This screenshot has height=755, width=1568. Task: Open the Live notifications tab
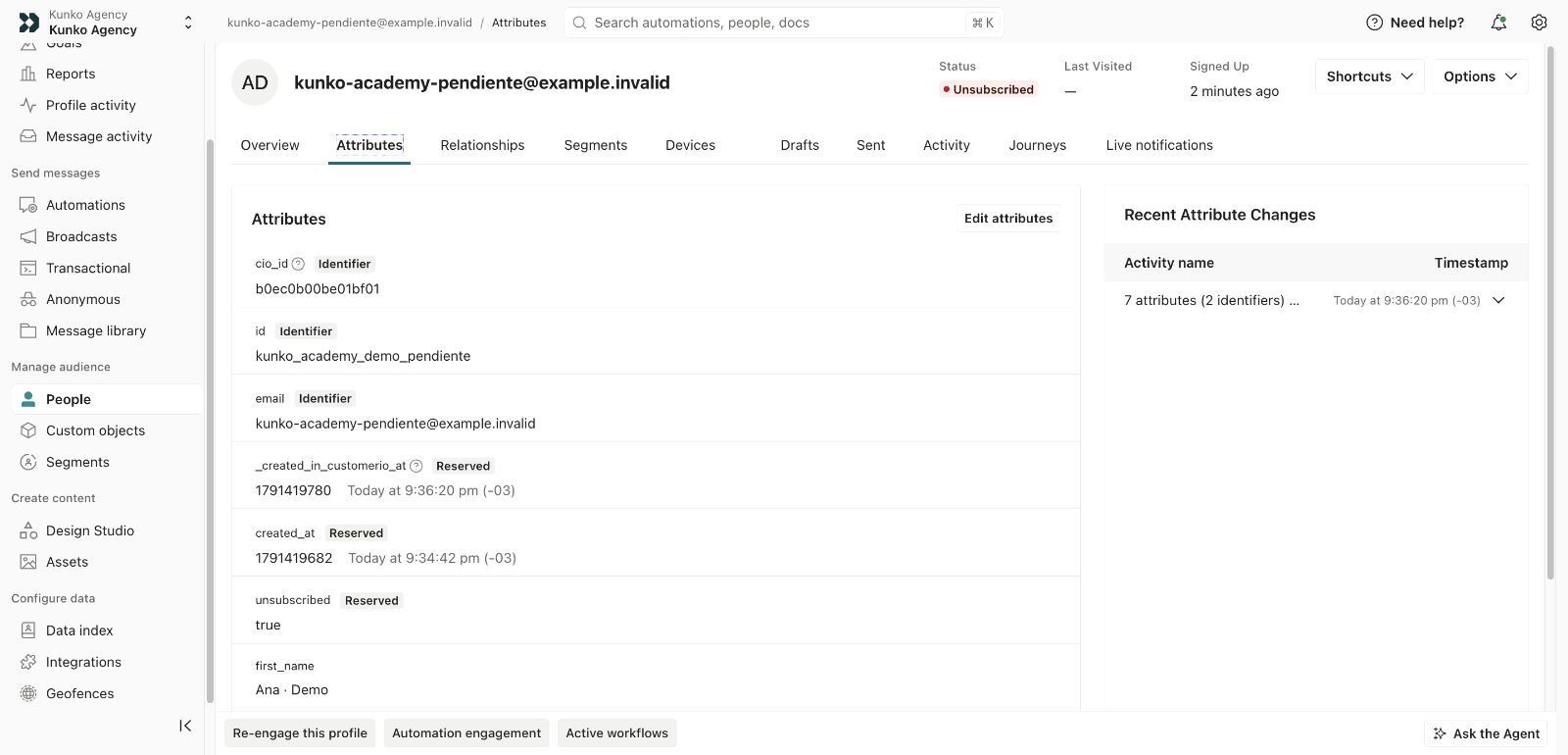point(1159,145)
